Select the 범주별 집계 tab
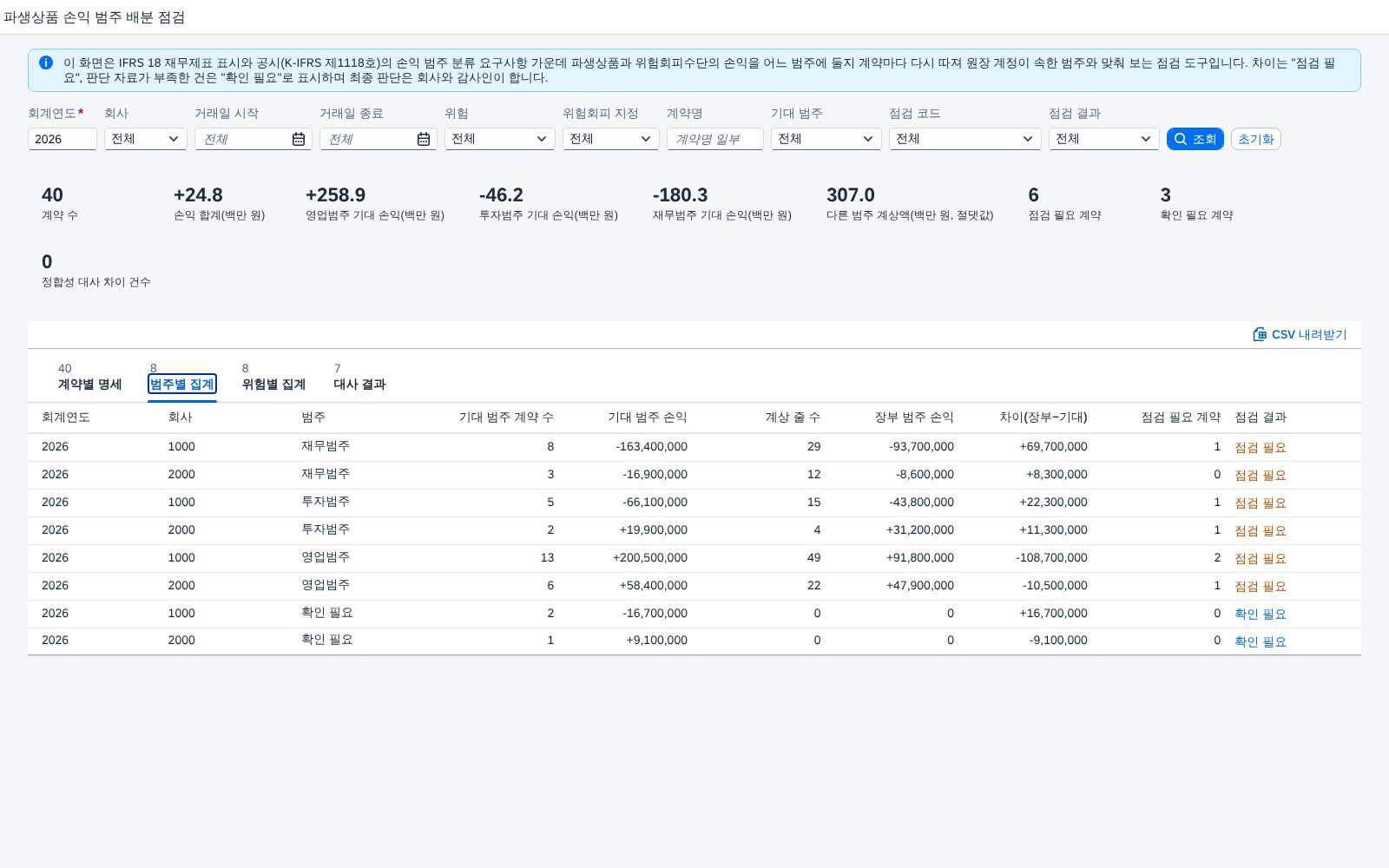 click(181, 384)
